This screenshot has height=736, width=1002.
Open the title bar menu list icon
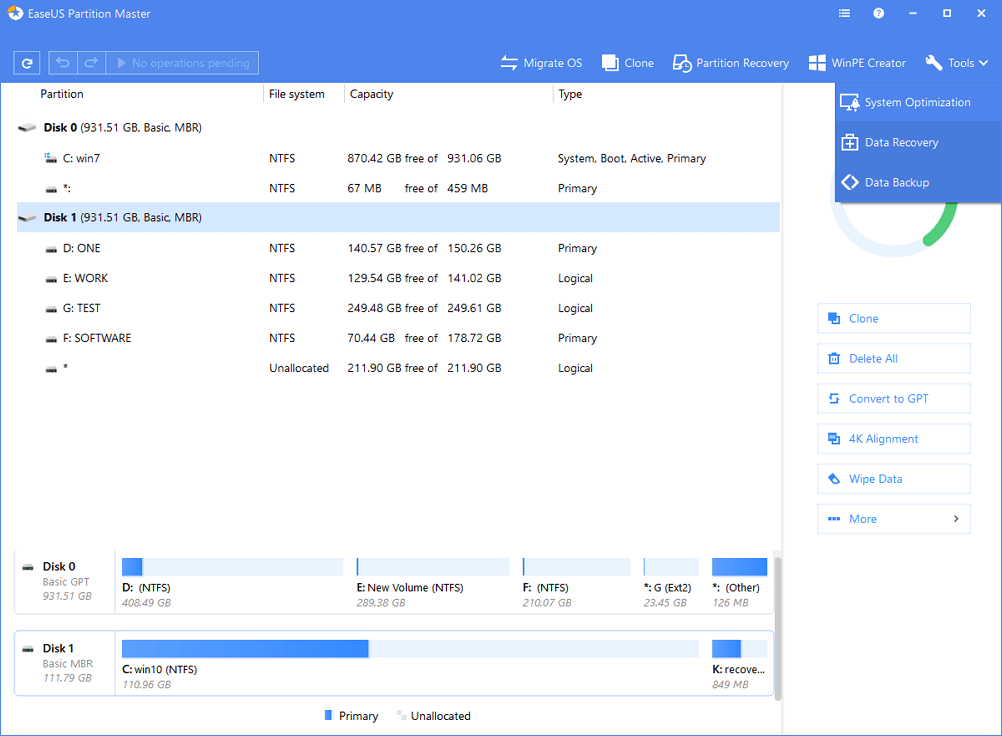tap(844, 13)
